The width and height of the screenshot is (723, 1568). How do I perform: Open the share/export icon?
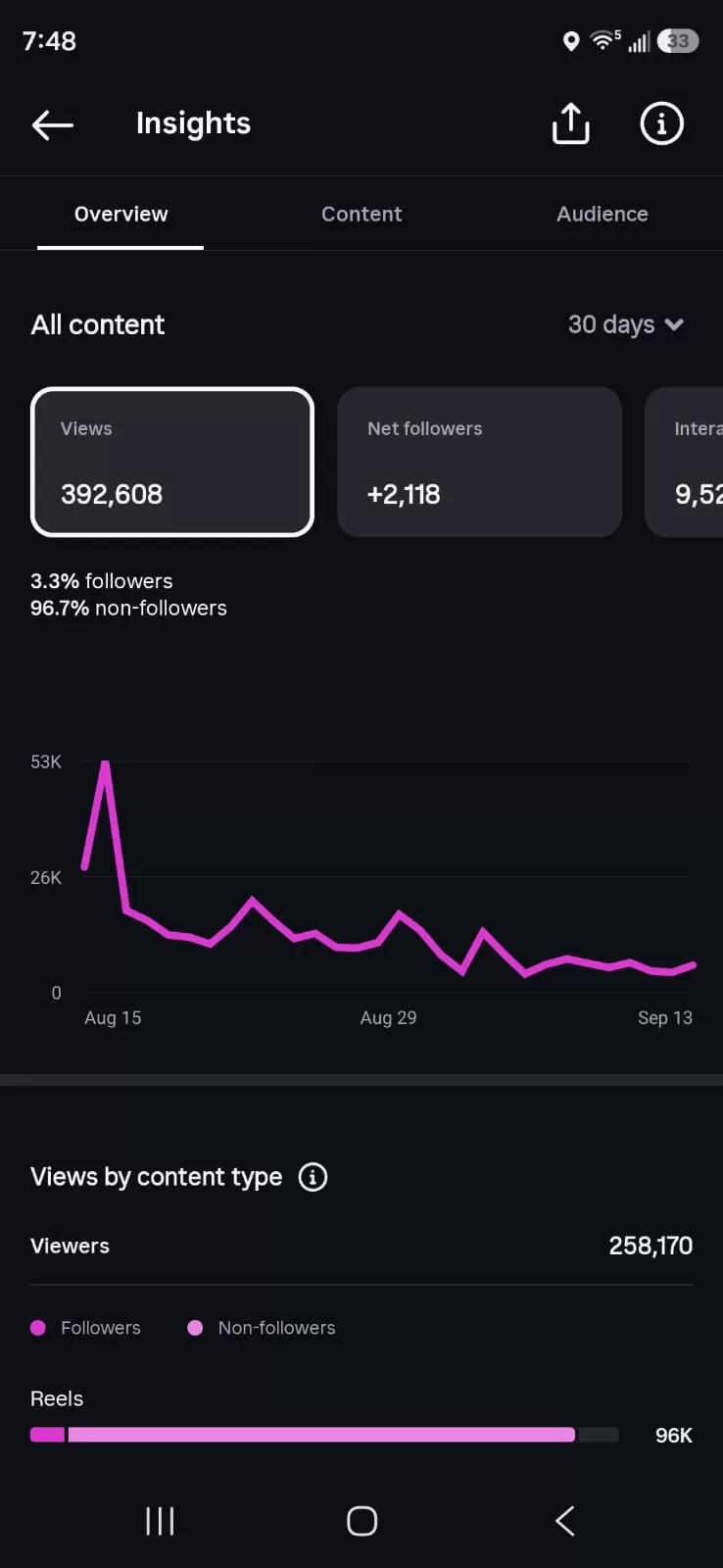tap(570, 123)
